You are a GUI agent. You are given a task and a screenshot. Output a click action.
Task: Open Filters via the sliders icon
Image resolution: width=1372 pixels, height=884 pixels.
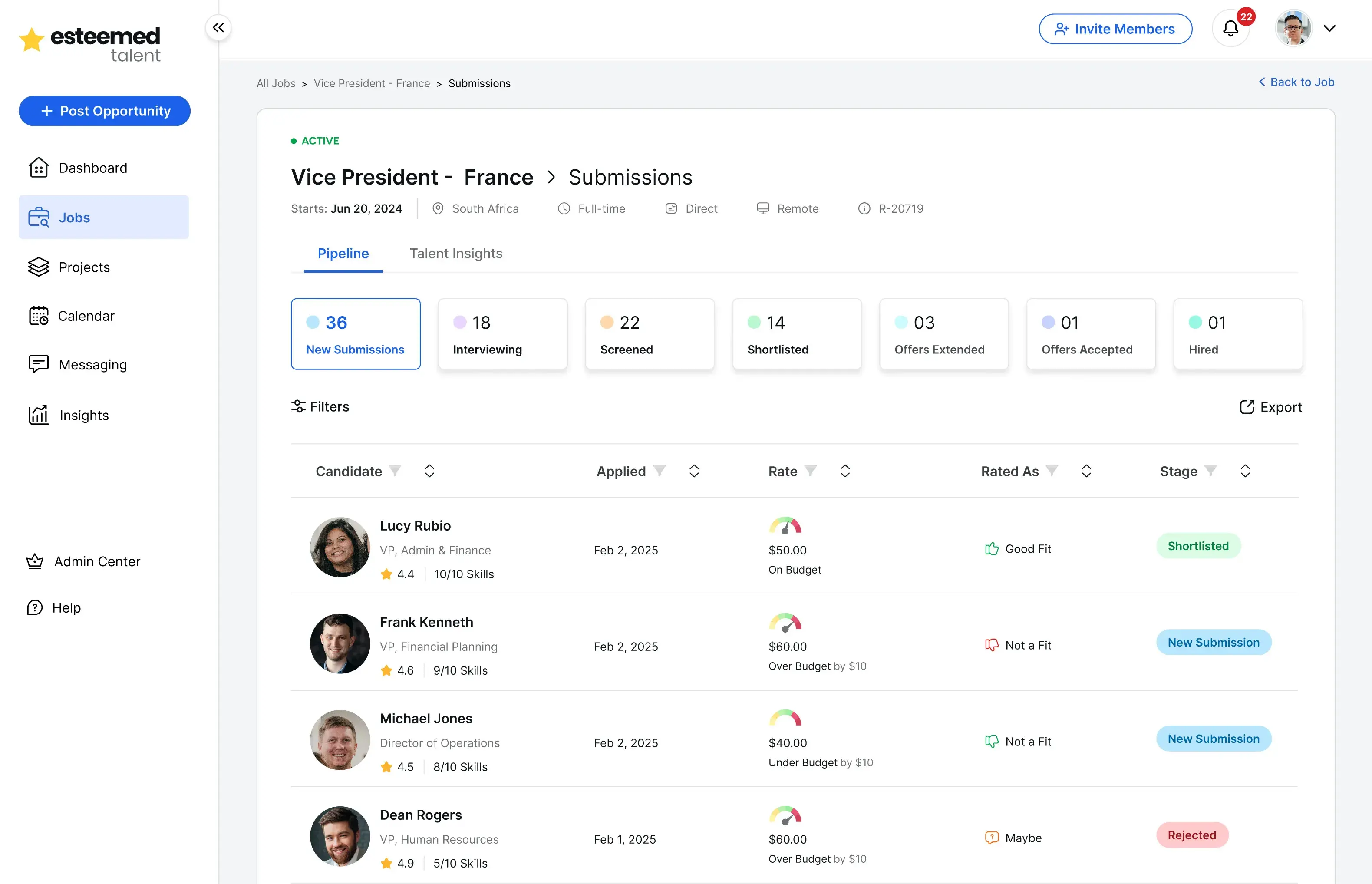click(x=298, y=406)
